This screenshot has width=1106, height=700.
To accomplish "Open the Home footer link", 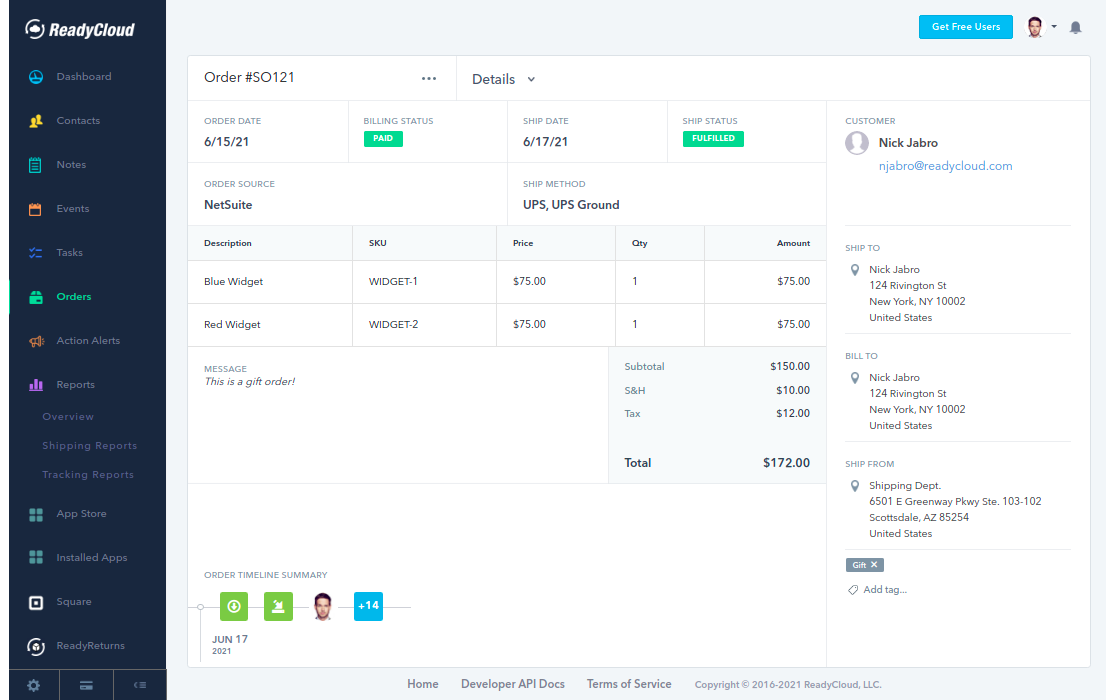I will pos(423,684).
